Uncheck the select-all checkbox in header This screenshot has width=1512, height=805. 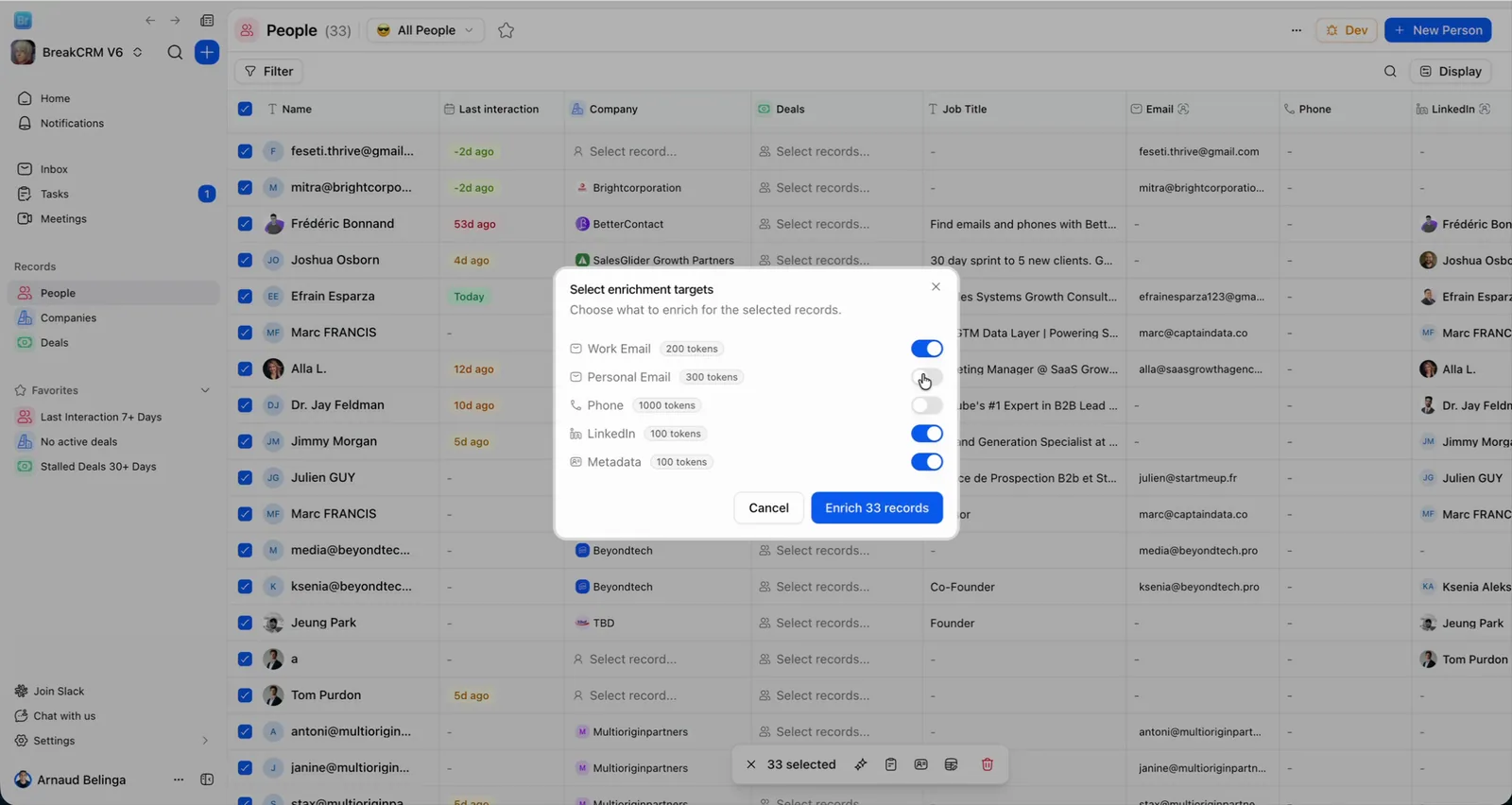245,110
